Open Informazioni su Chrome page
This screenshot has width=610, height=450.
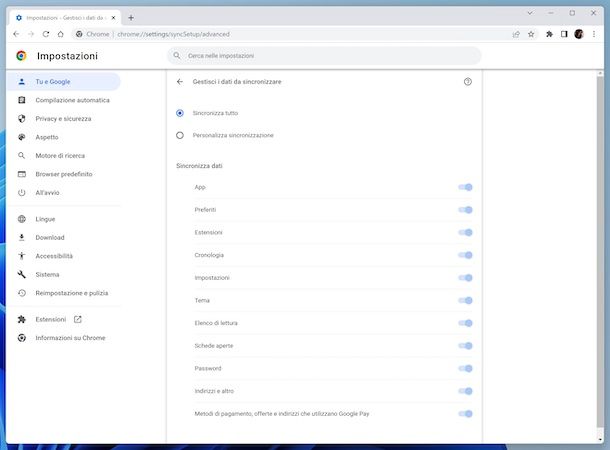point(63,338)
